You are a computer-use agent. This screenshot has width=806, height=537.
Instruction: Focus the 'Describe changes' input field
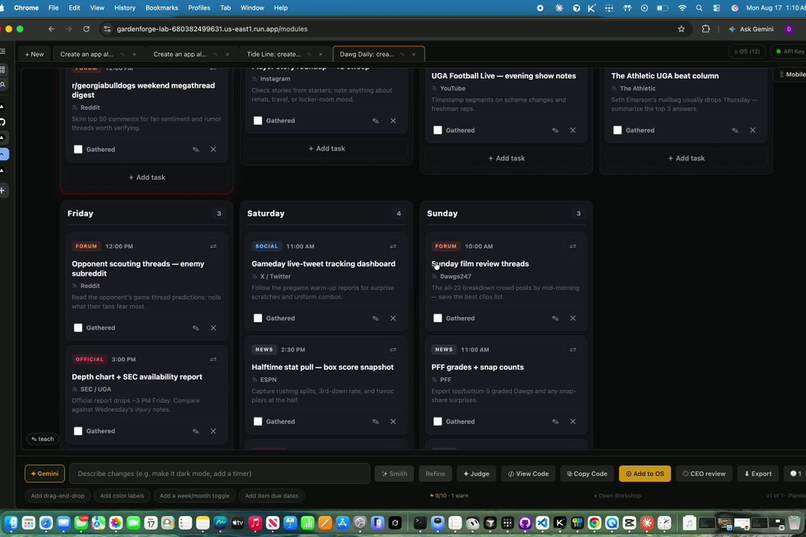click(x=219, y=474)
